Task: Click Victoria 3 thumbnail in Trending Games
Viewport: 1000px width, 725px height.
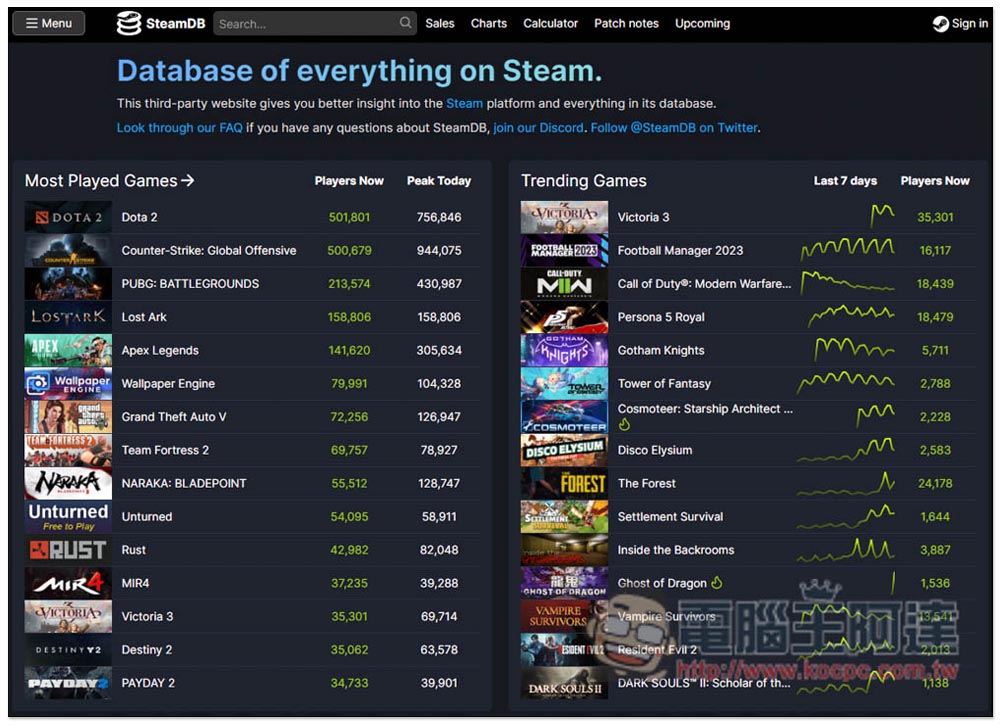Action: coord(564,217)
